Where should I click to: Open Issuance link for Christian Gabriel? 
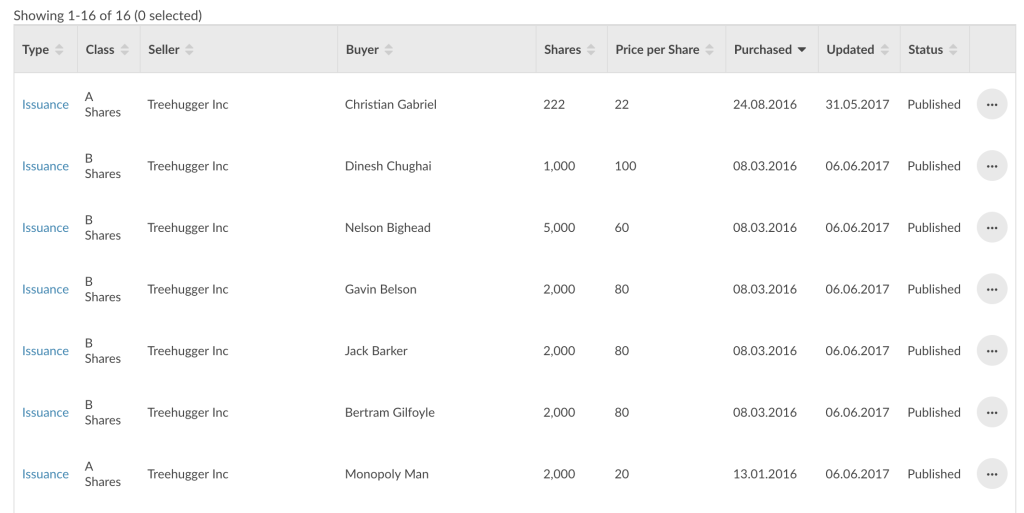[45, 104]
